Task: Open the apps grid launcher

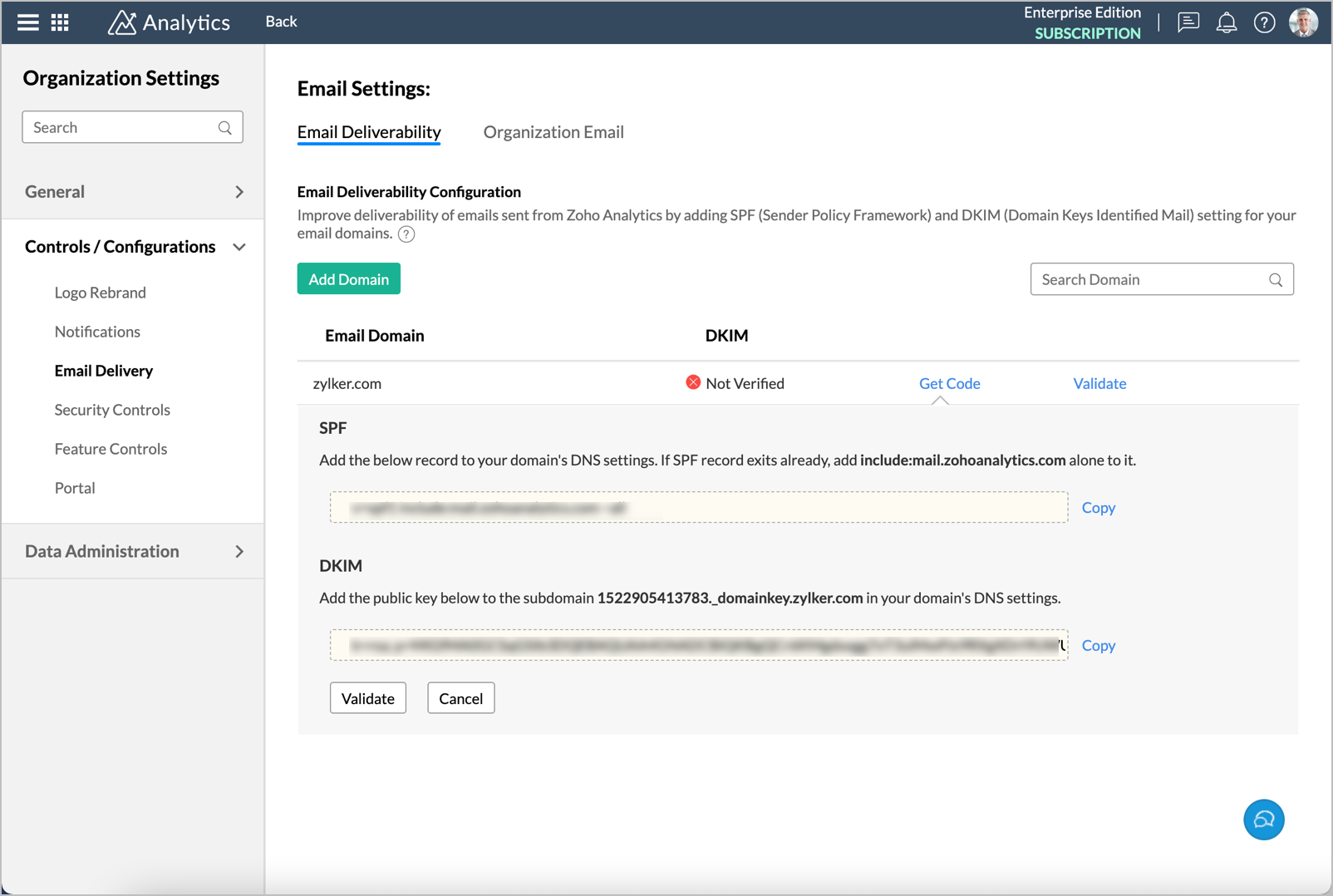Action: 60,22
